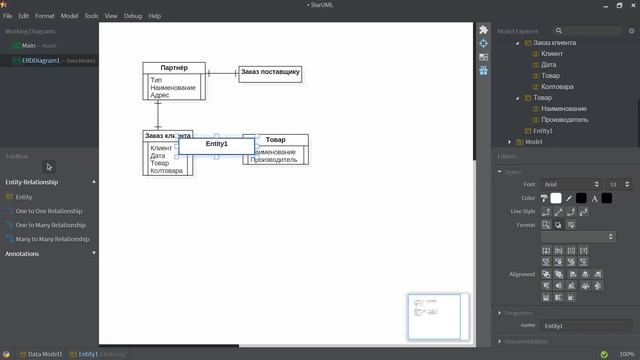Click Data Model1 breadcrumb in status bar
Image resolution: width=640 pixels, height=360 pixels.
(41, 354)
